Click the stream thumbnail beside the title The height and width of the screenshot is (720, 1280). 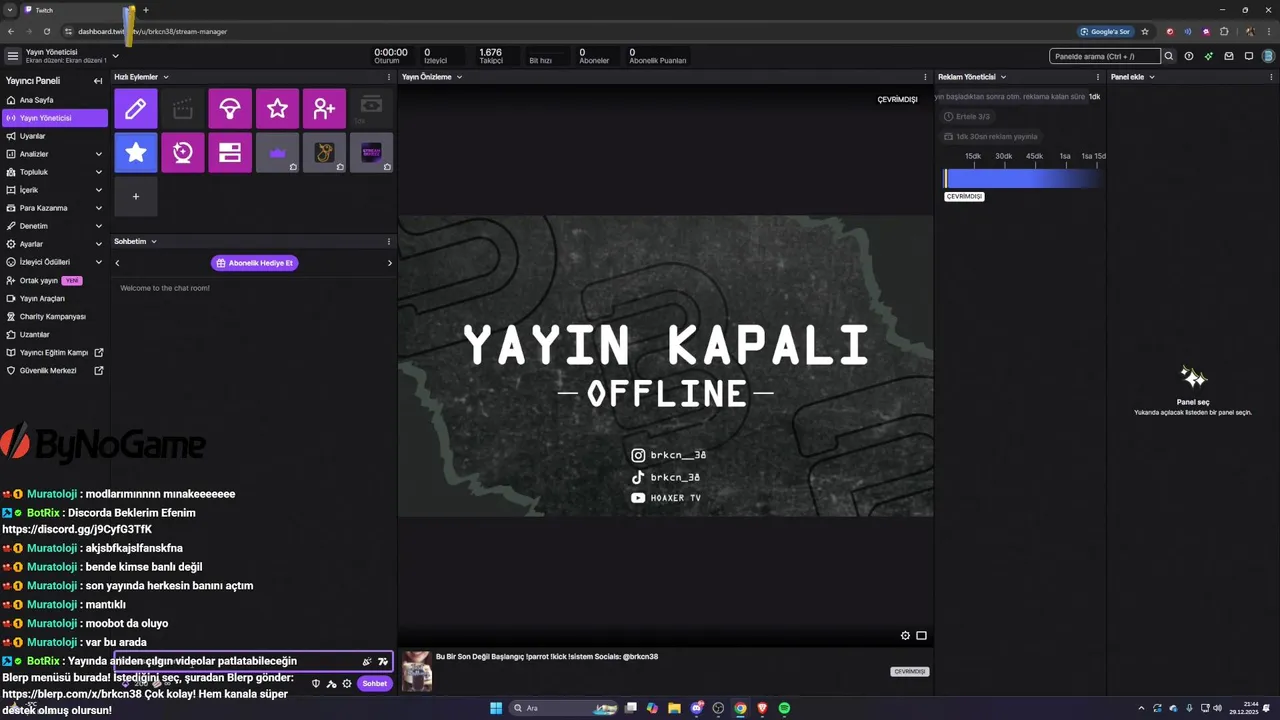tap(417, 671)
